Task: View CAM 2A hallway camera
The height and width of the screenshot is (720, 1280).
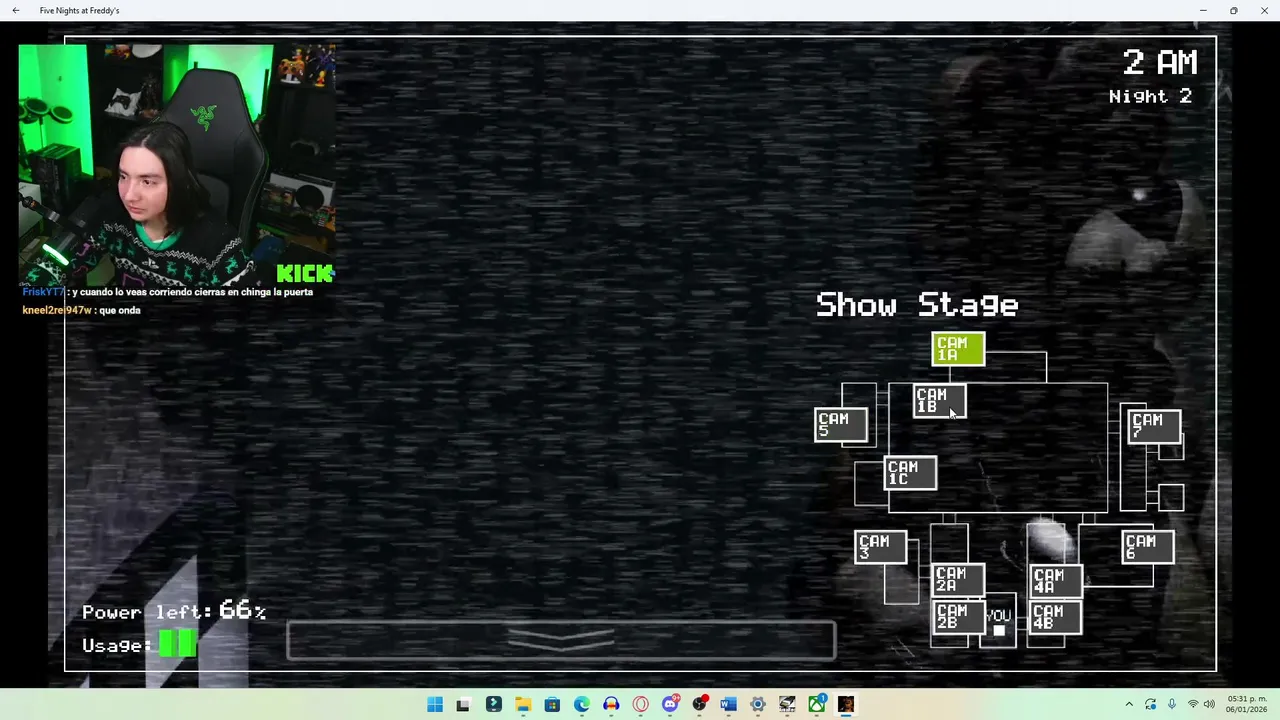Action: click(x=958, y=580)
